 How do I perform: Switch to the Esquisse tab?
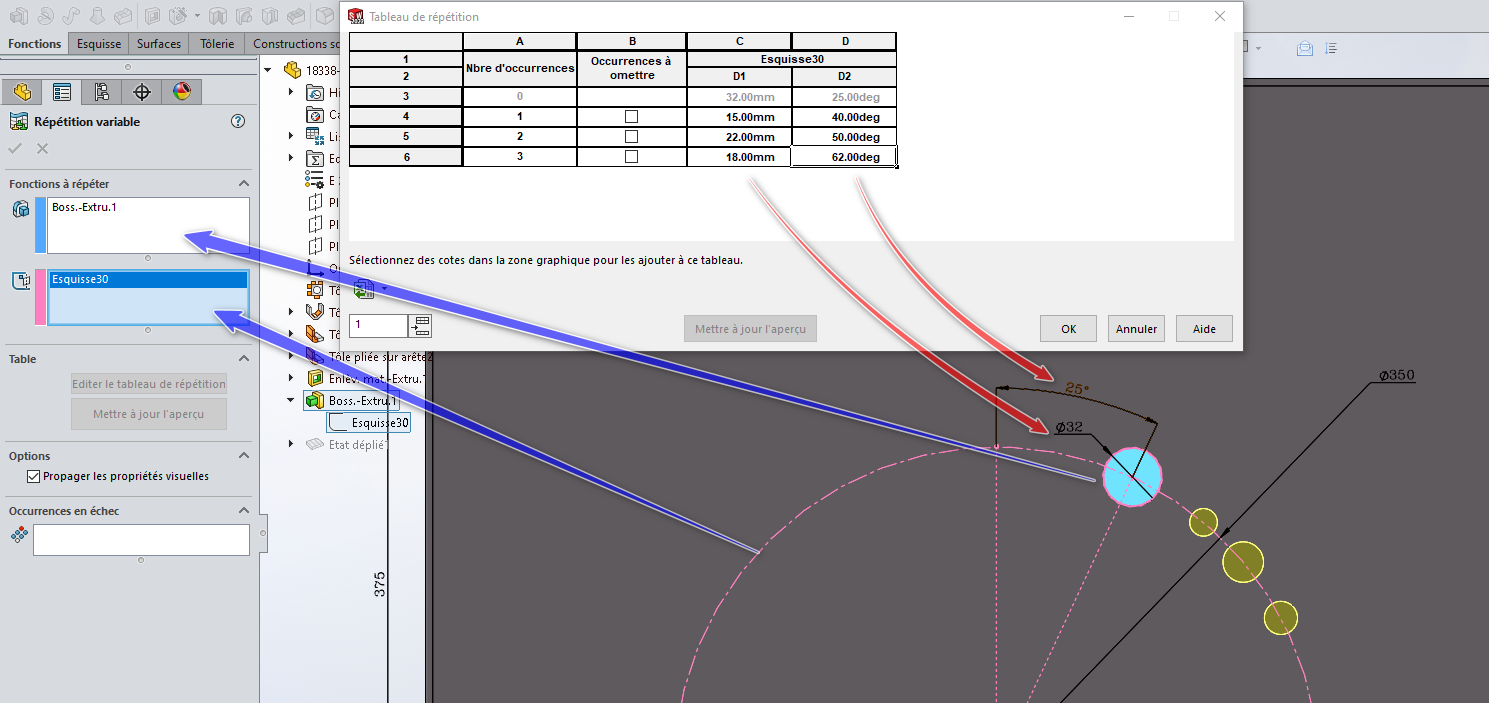pos(99,44)
